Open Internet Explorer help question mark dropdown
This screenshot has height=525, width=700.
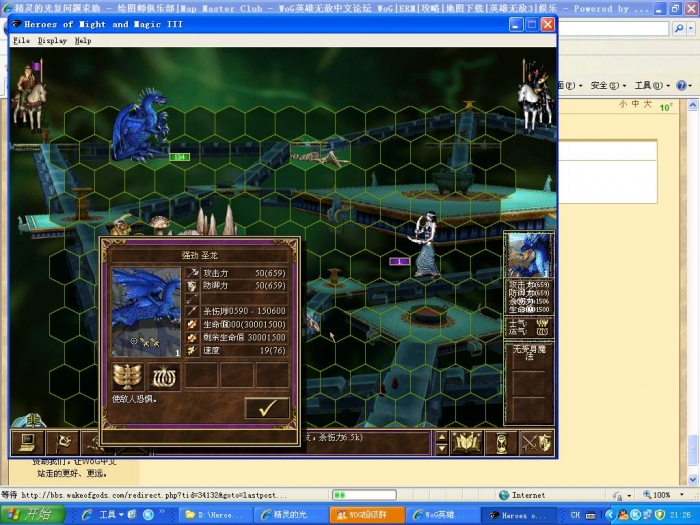point(685,85)
